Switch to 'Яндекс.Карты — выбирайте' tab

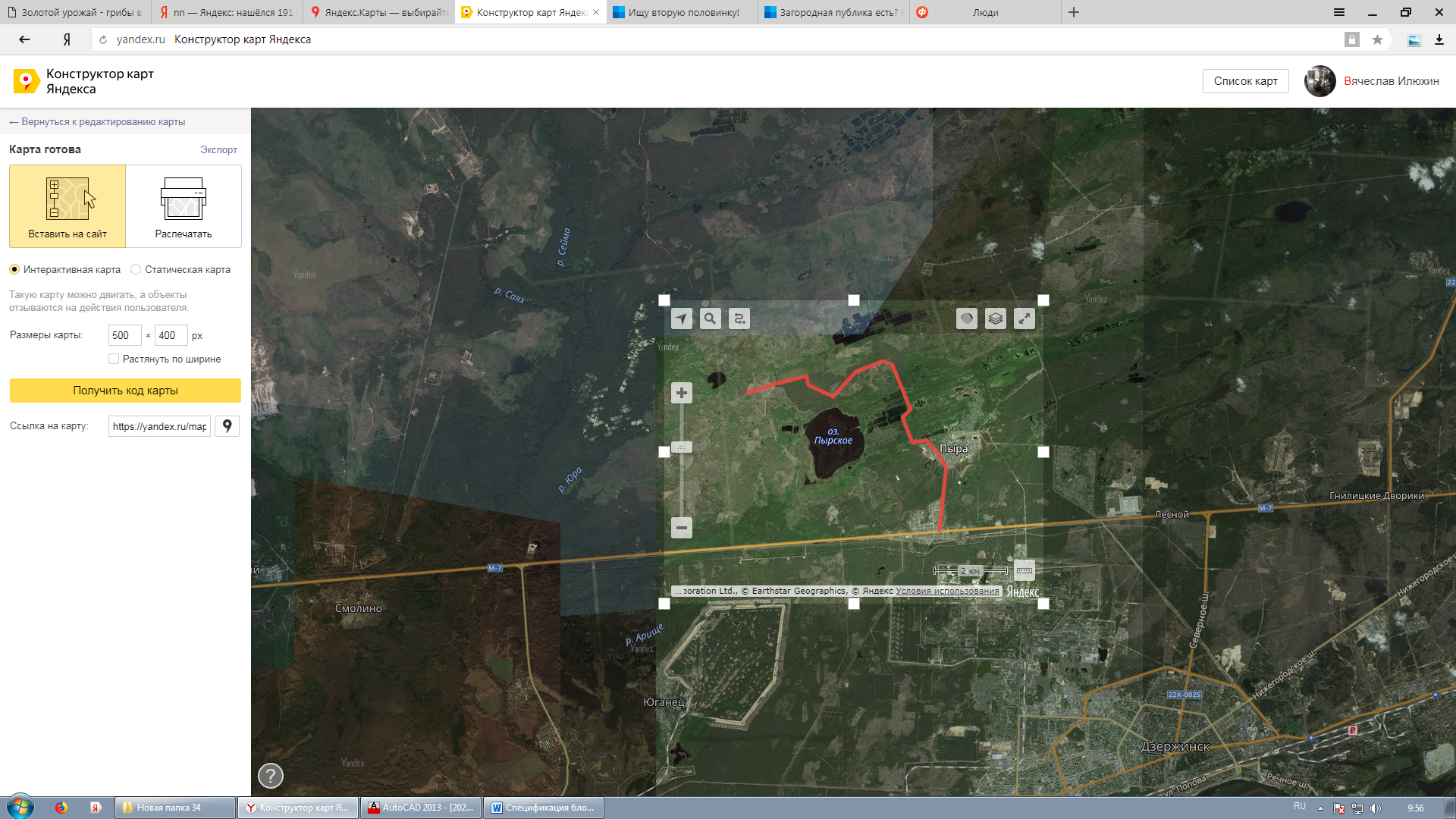(379, 12)
